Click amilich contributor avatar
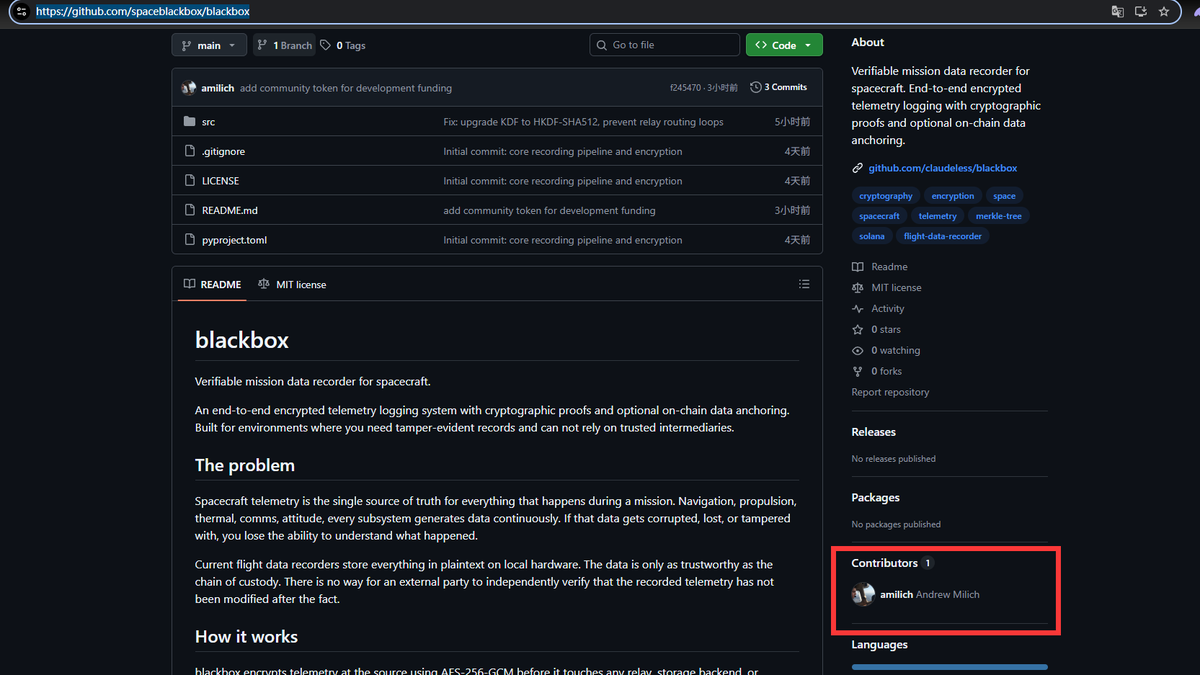1200x675 pixels. pyautogui.click(x=863, y=594)
